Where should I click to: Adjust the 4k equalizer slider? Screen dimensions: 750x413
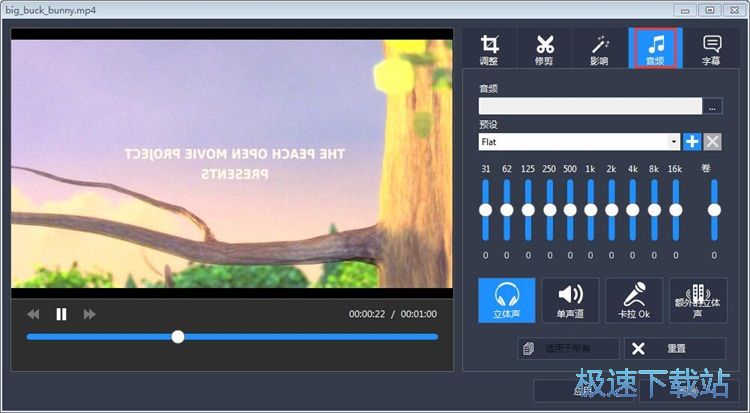[633, 210]
